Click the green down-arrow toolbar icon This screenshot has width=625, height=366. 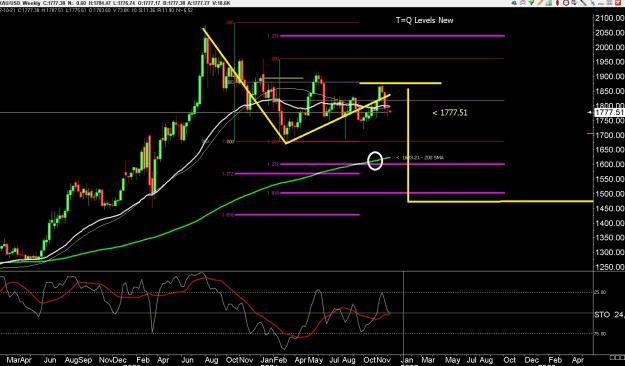531,3
